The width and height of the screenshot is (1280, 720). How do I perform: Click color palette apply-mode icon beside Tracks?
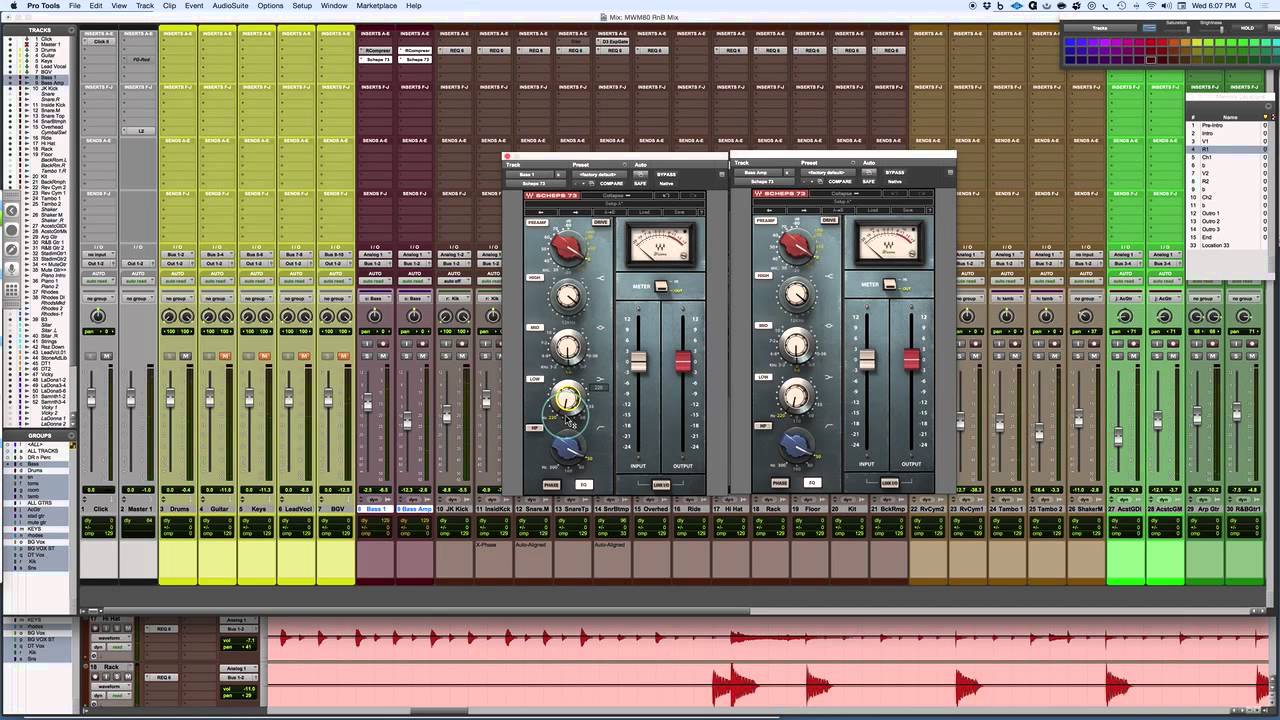tap(1149, 28)
